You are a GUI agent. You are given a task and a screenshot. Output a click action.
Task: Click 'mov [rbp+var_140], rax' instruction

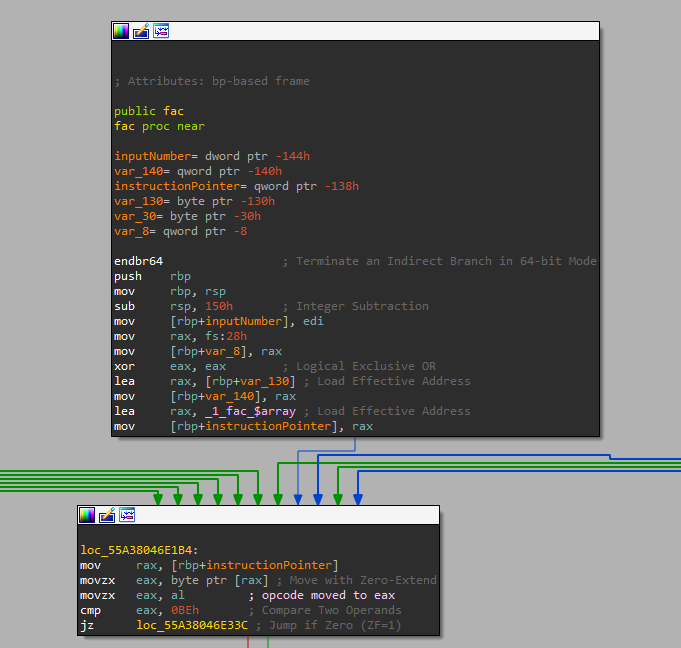click(x=205, y=397)
